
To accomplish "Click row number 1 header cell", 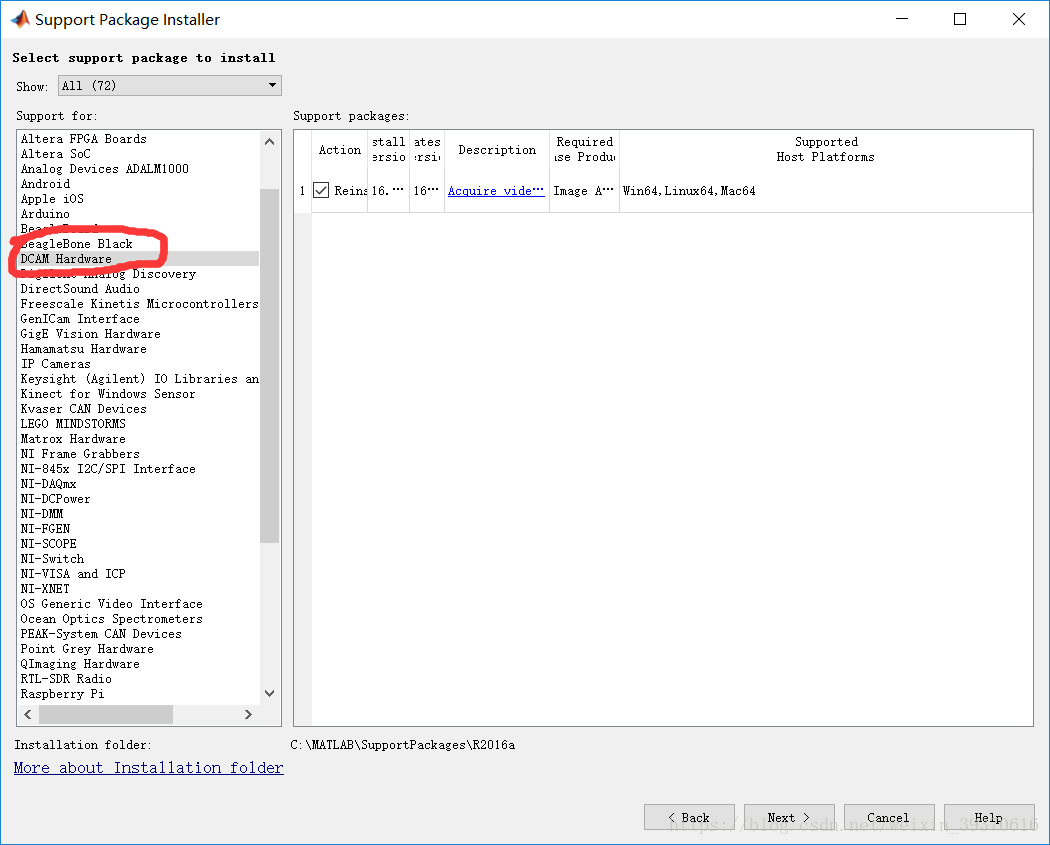I will click(303, 191).
